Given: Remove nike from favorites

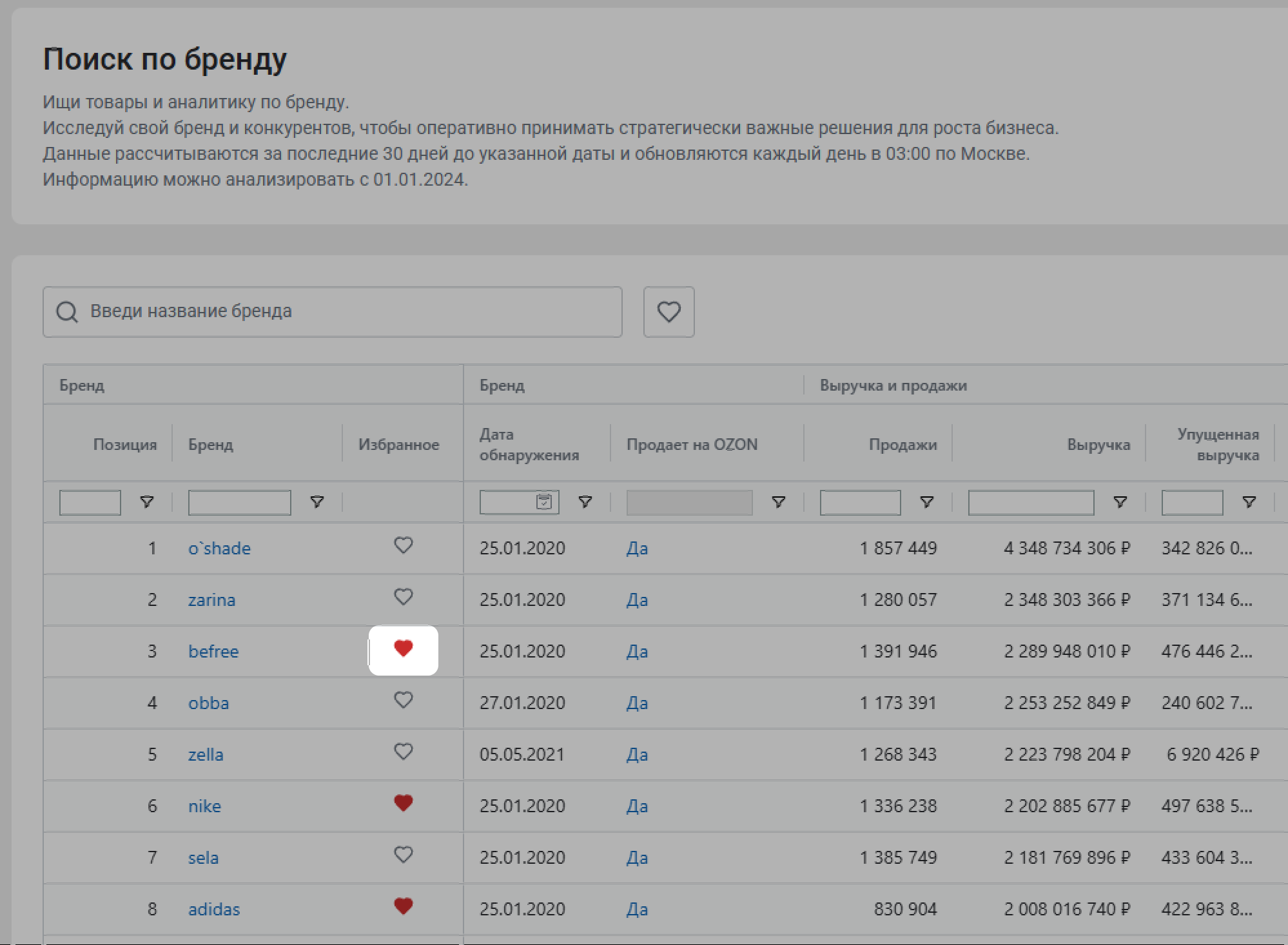Looking at the screenshot, I should tap(404, 803).
